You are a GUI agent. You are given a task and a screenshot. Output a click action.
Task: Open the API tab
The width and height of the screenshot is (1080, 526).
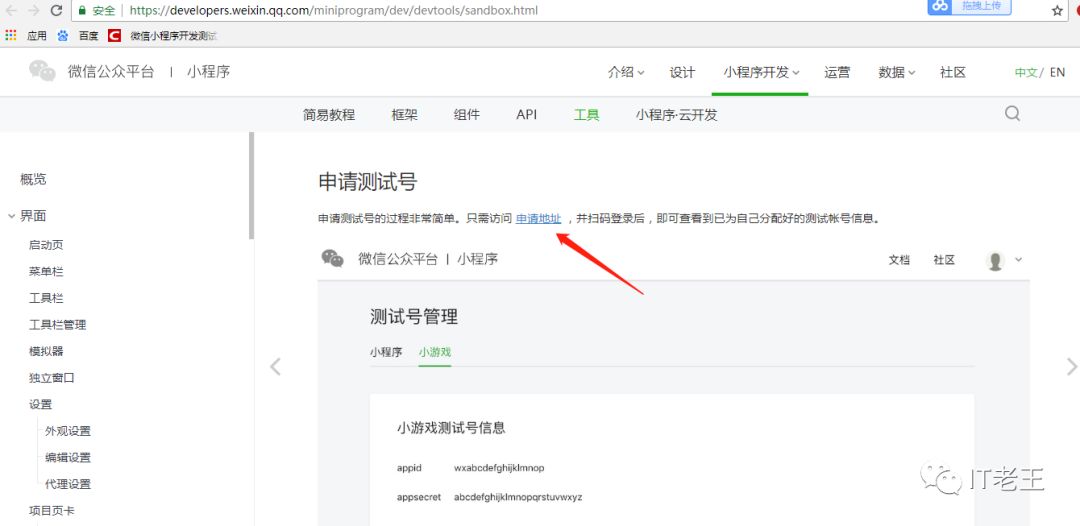click(526, 115)
